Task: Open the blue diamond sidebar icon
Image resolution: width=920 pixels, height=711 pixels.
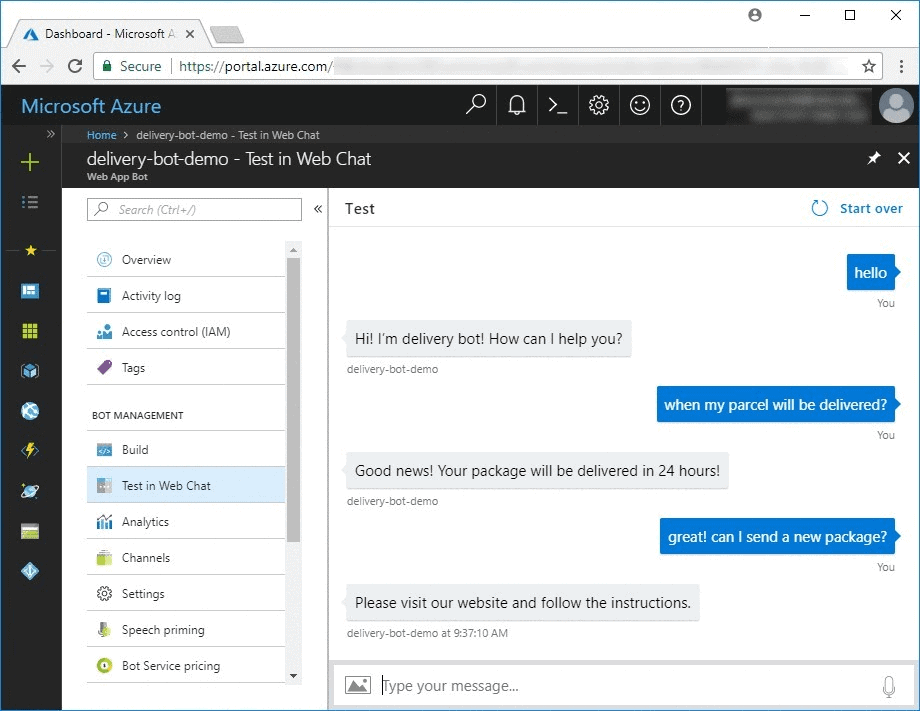Action: [x=30, y=571]
